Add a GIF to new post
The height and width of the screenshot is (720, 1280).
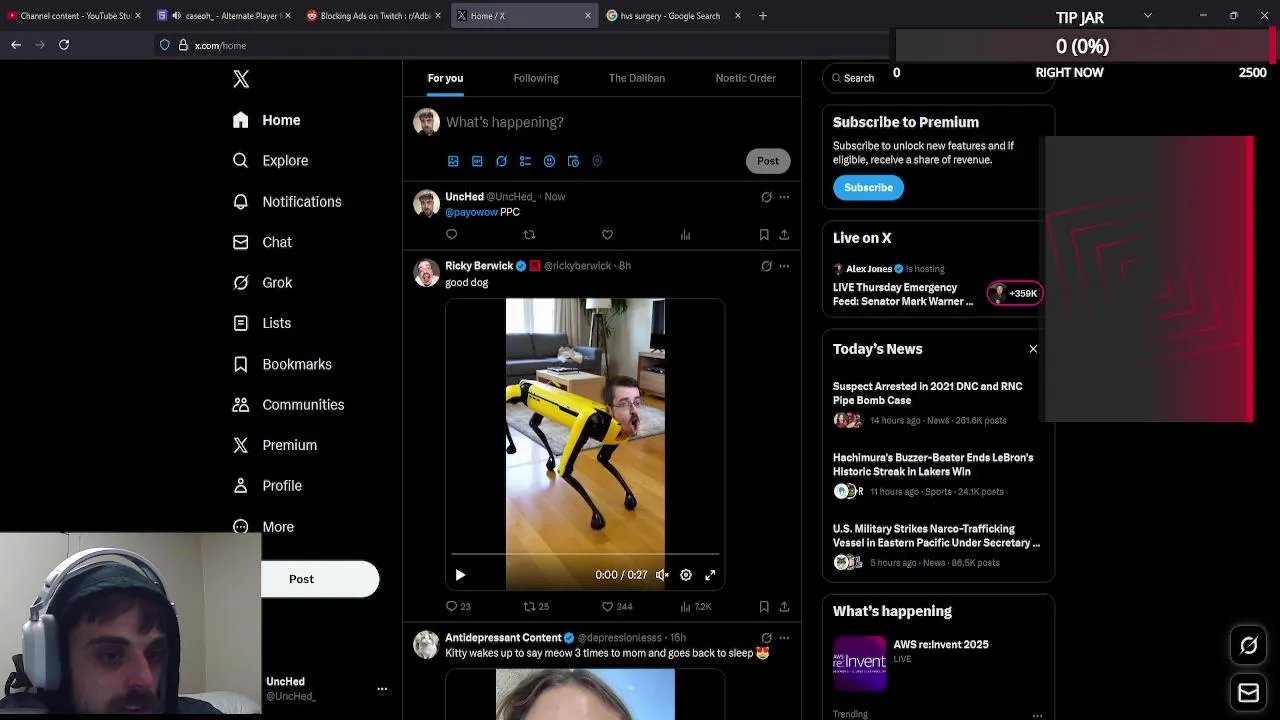point(477,161)
